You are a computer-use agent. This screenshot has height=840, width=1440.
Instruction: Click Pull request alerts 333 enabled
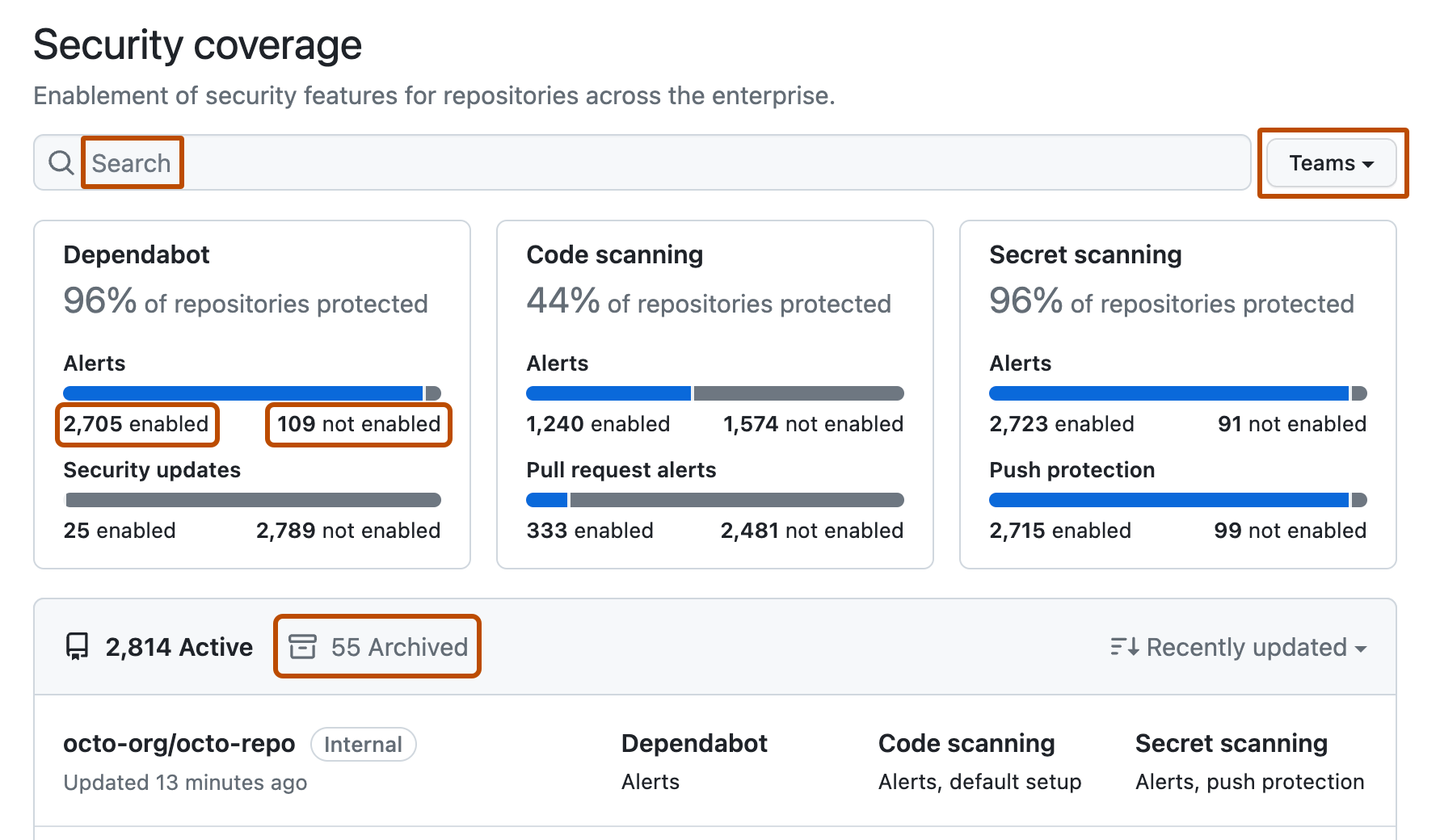coord(590,531)
